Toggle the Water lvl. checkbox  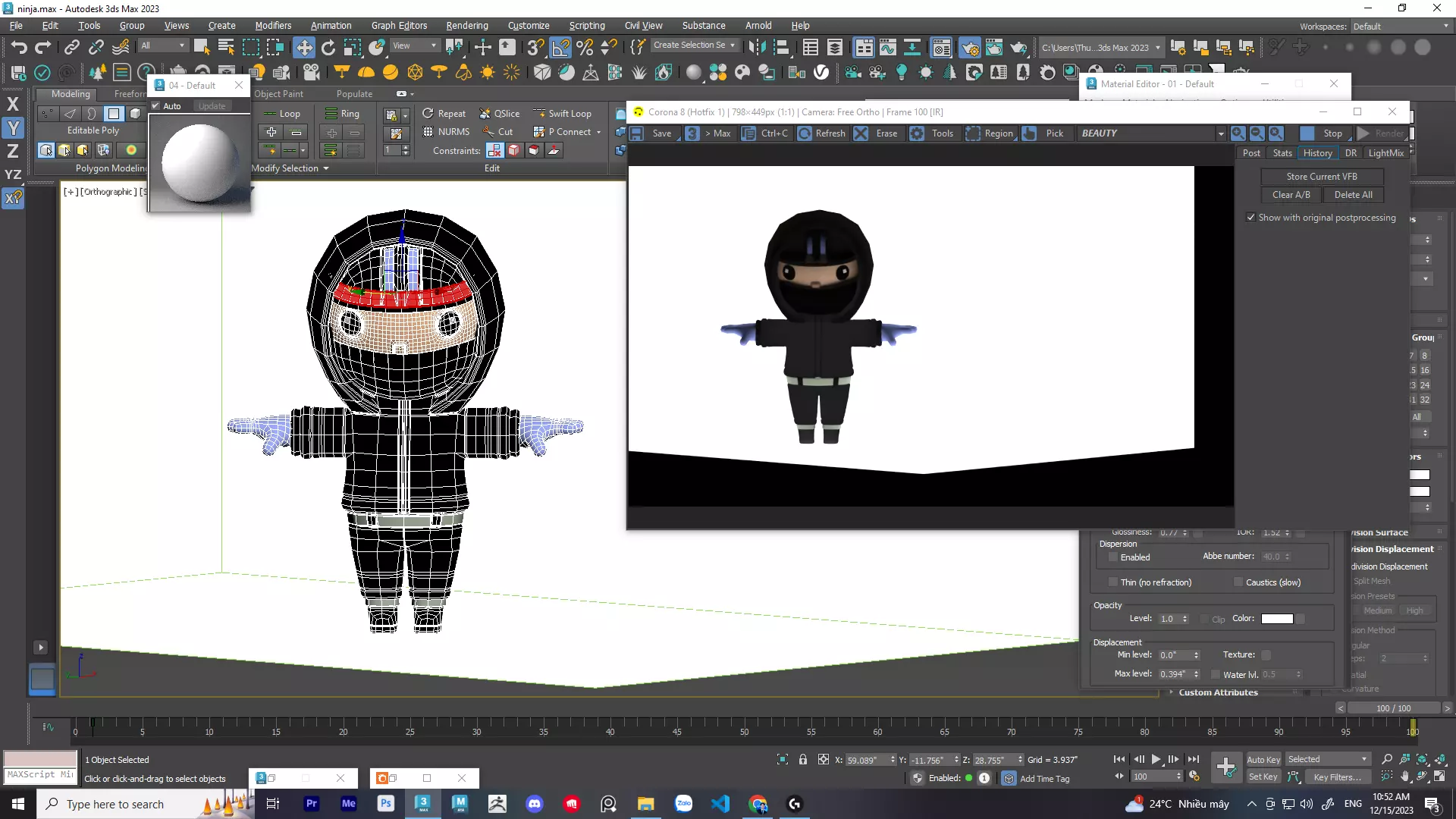1216,674
